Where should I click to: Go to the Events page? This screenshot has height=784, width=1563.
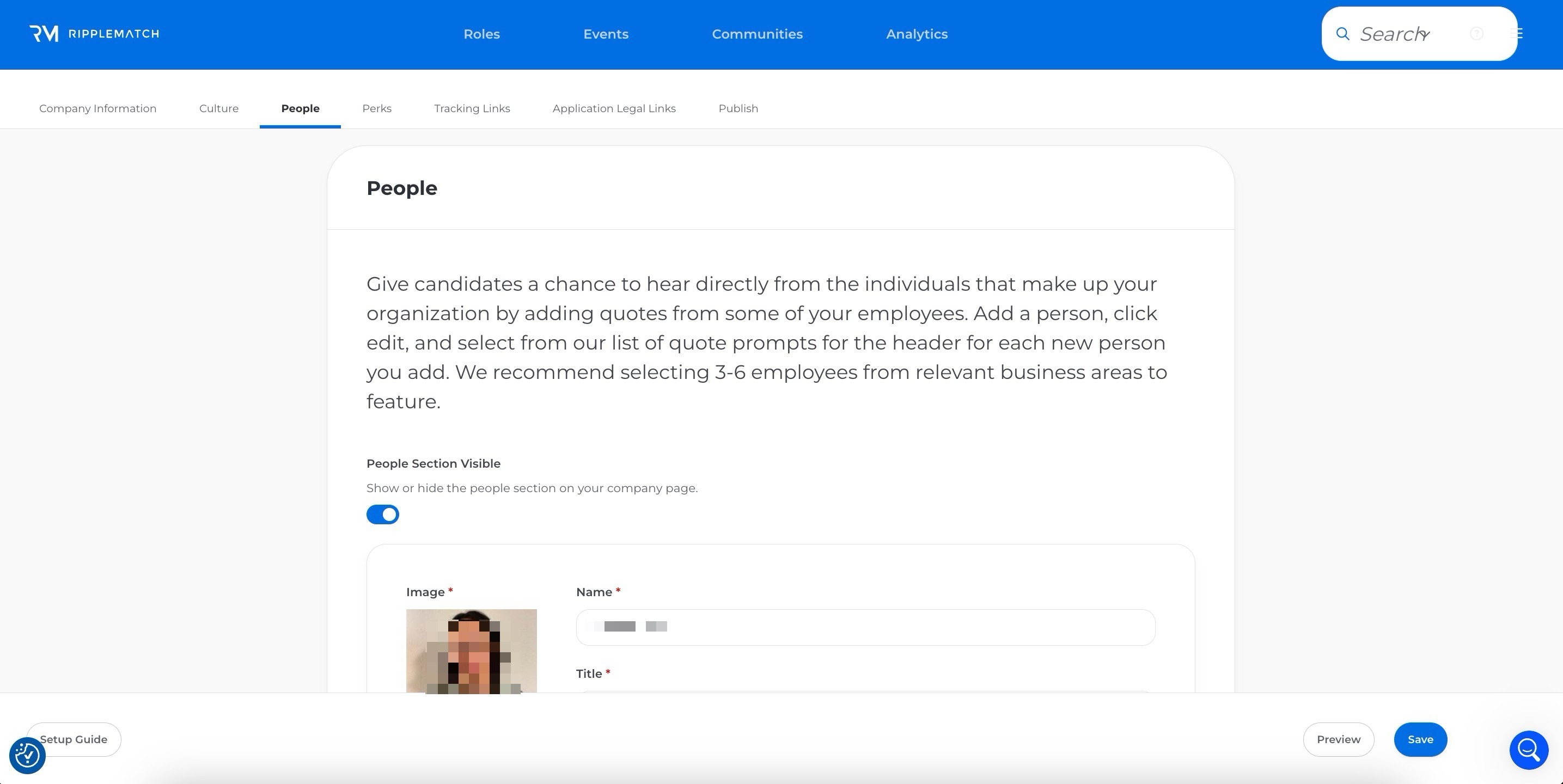(x=606, y=34)
